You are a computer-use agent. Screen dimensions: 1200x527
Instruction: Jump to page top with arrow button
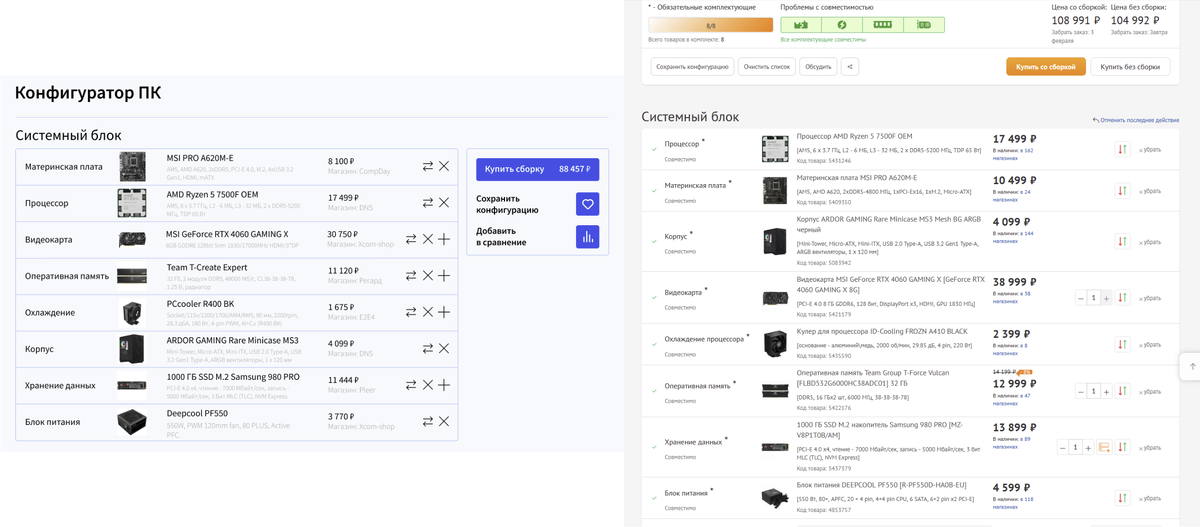(1192, 366)
